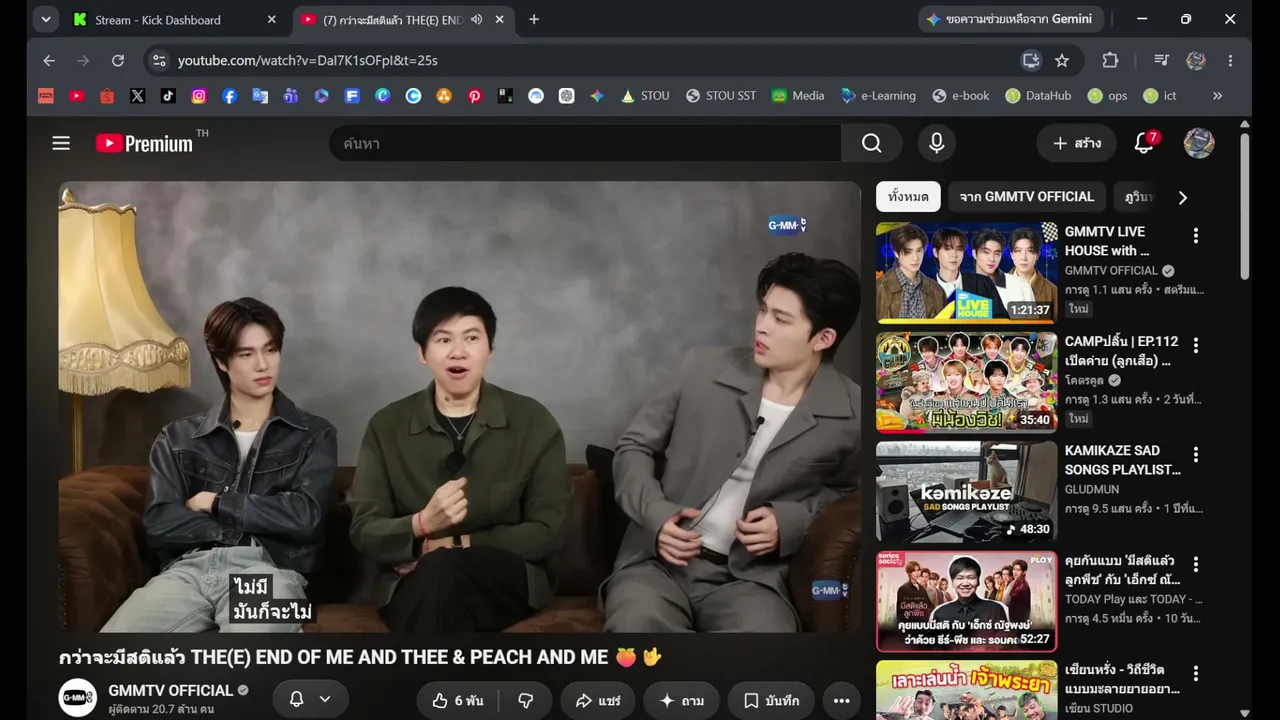1280x720 pixels.
Task: Open Chrome media controls icon
Action: (x=1161, y=60)
